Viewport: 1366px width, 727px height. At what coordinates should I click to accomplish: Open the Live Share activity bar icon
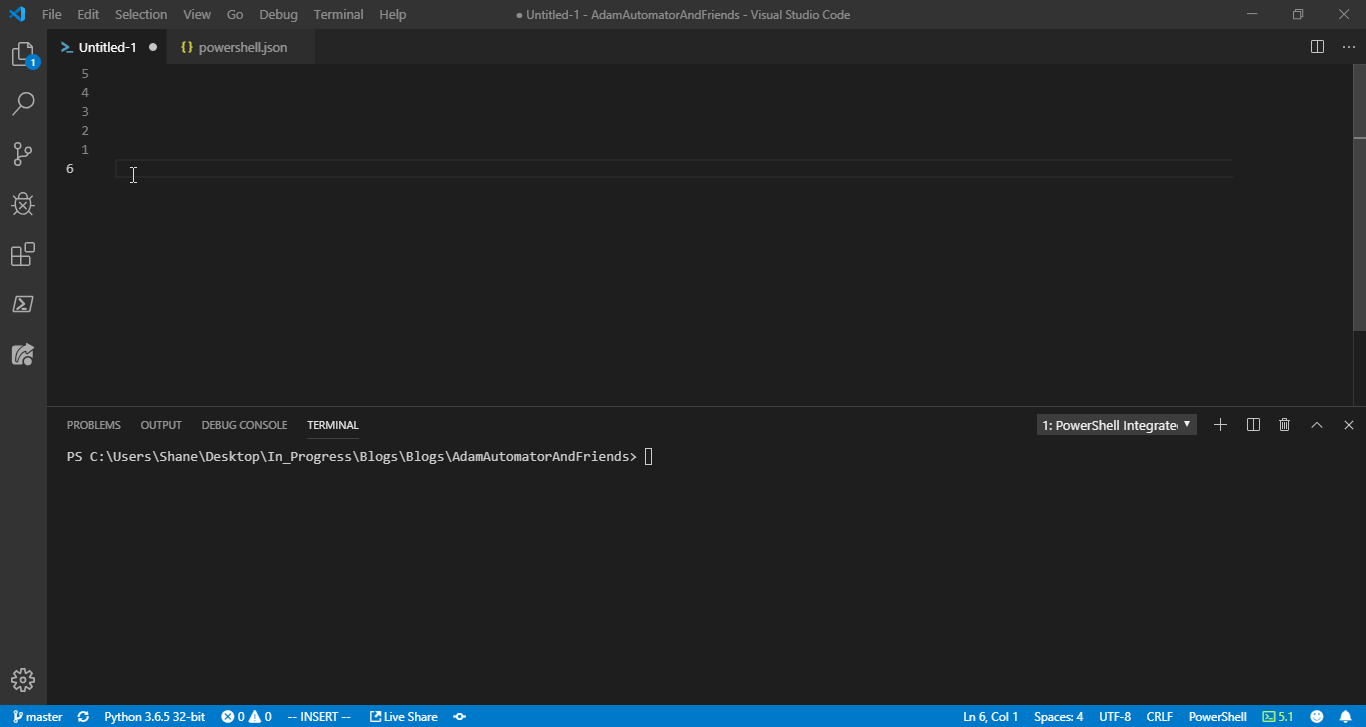pyautogui.click(x=23, y=354)
